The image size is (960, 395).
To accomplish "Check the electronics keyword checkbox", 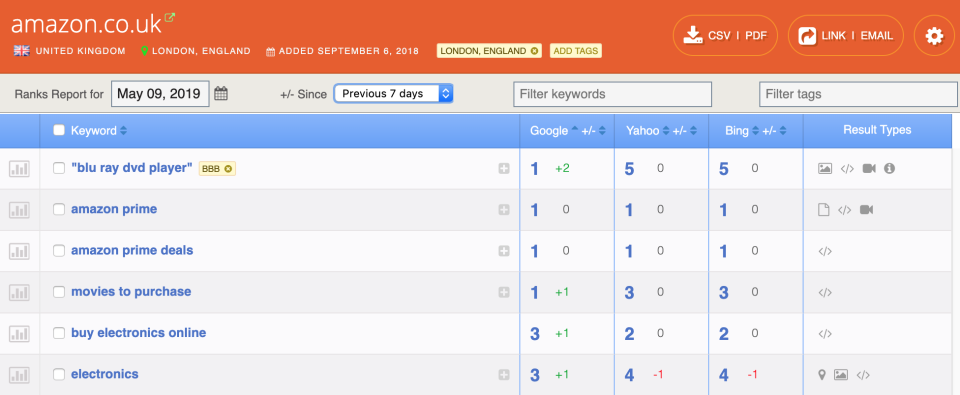I will [x=59, y=374].
